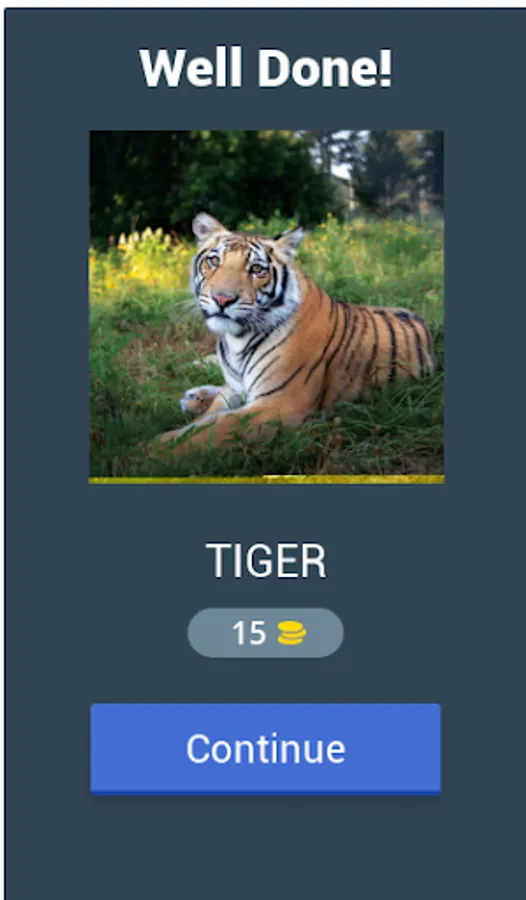Click the word Continue on blue button

(x=265, y=748)
